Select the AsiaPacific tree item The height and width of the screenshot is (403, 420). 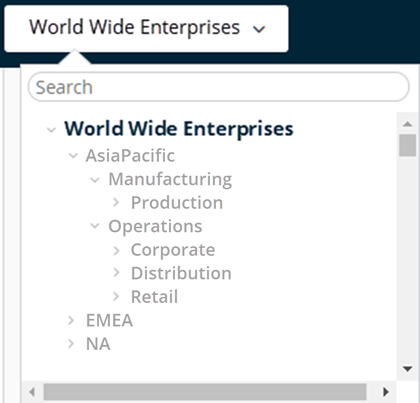130,156
